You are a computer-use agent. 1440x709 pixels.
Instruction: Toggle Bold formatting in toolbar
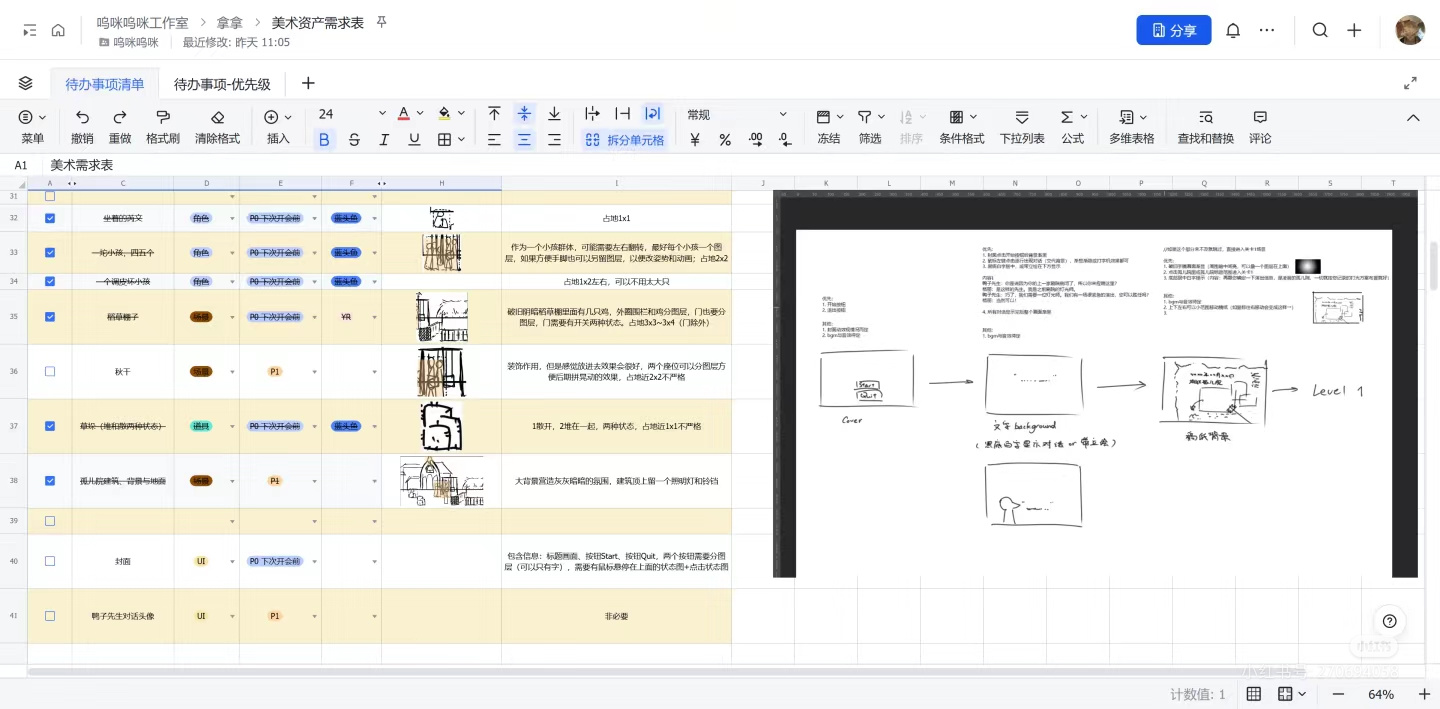(323, 140)
